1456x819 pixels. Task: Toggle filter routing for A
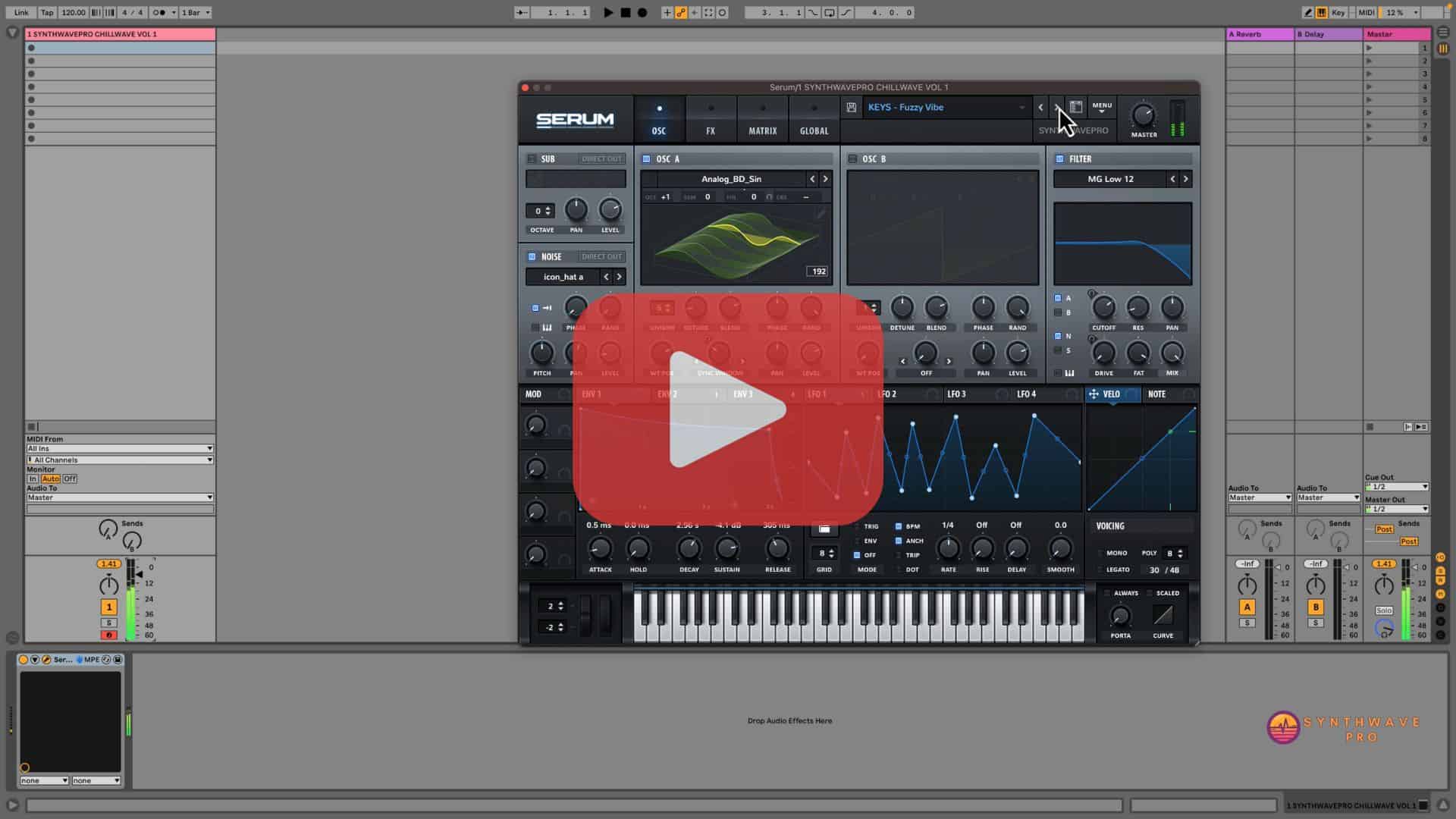[1058, 298]
